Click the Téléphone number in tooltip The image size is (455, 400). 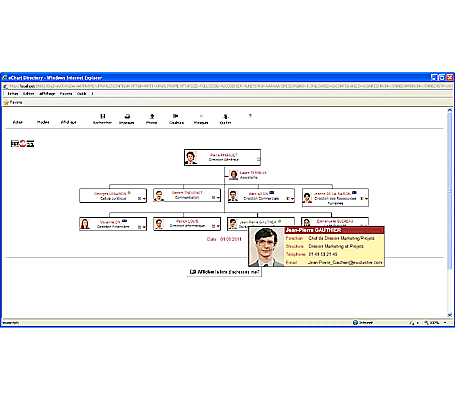tap(323, 254)
